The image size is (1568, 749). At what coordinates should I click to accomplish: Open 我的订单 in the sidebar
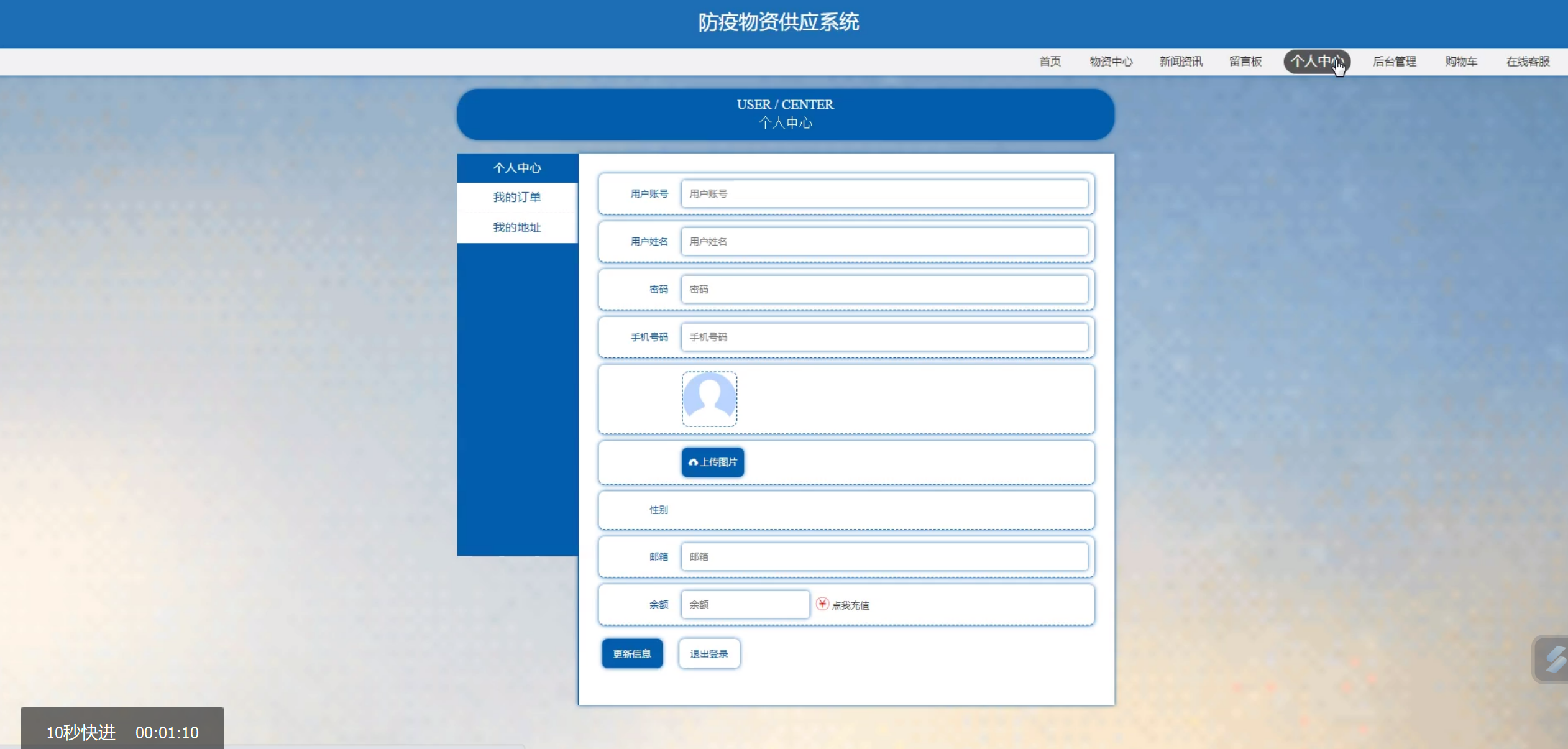tap(516, 197)
